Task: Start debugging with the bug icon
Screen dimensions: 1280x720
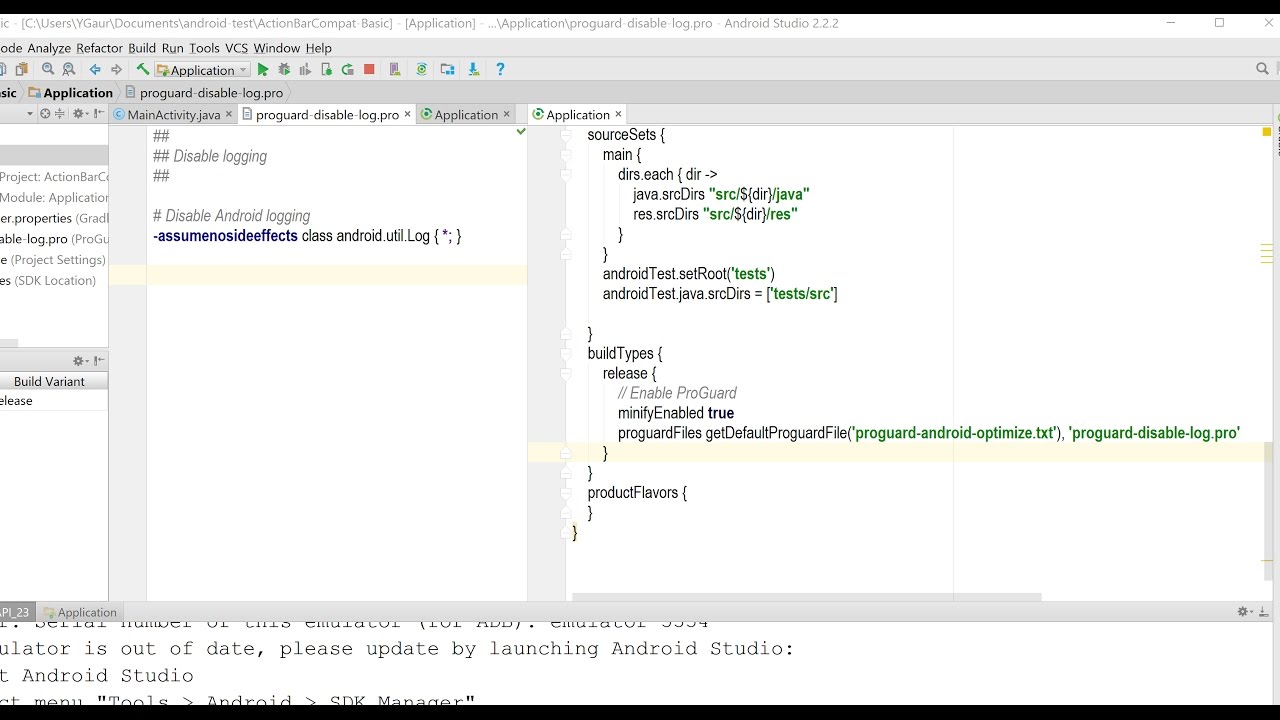Action: [284, 70]
